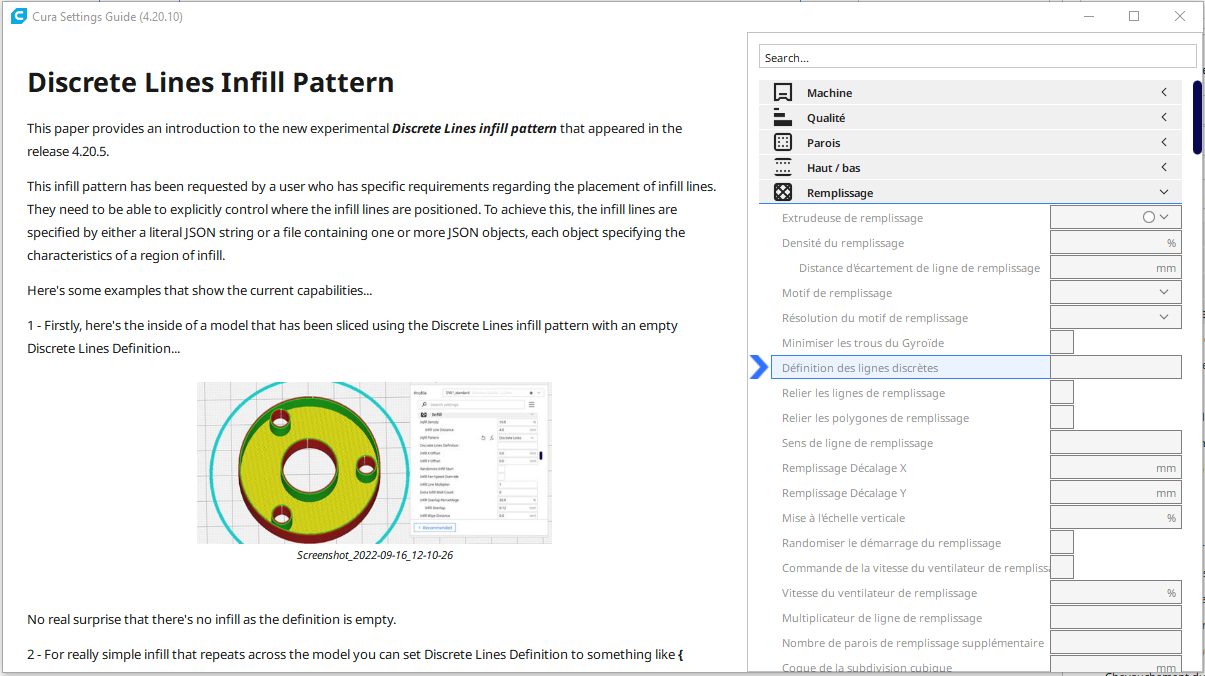Click Multiplicateur de ligne de remplissage field
Viewport: 1205px width, 676px height.
(x=1116, y=617)
